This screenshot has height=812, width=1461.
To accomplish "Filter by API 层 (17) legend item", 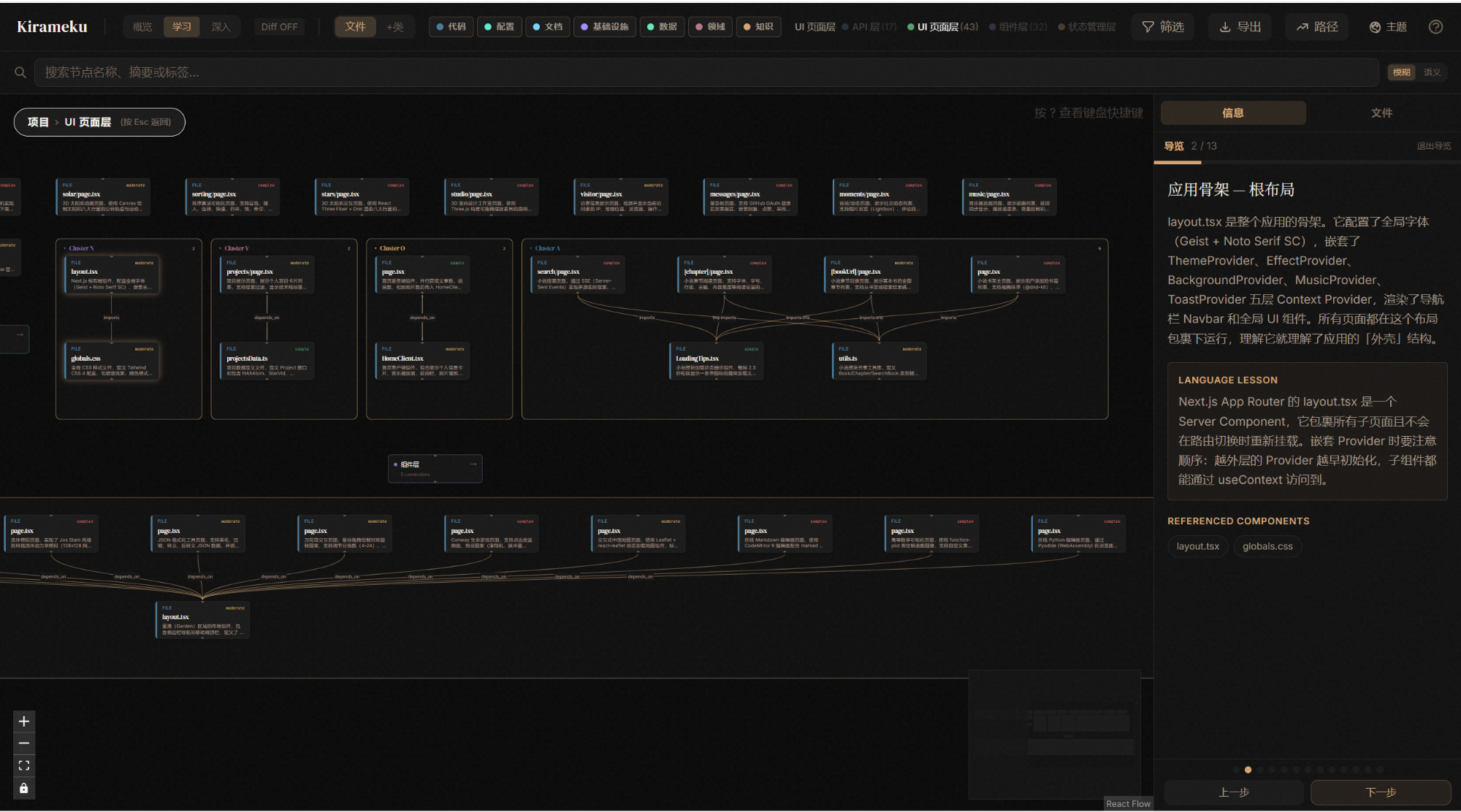I will pyautogui.click(x=869, y=27).
